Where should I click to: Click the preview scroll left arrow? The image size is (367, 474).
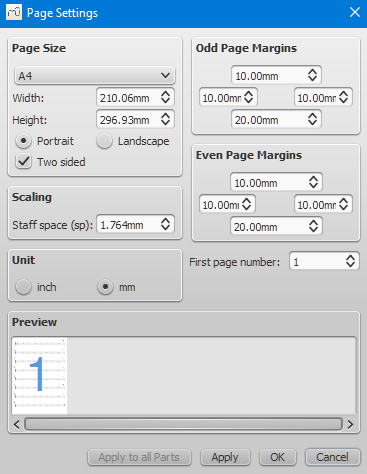[17, 424]
